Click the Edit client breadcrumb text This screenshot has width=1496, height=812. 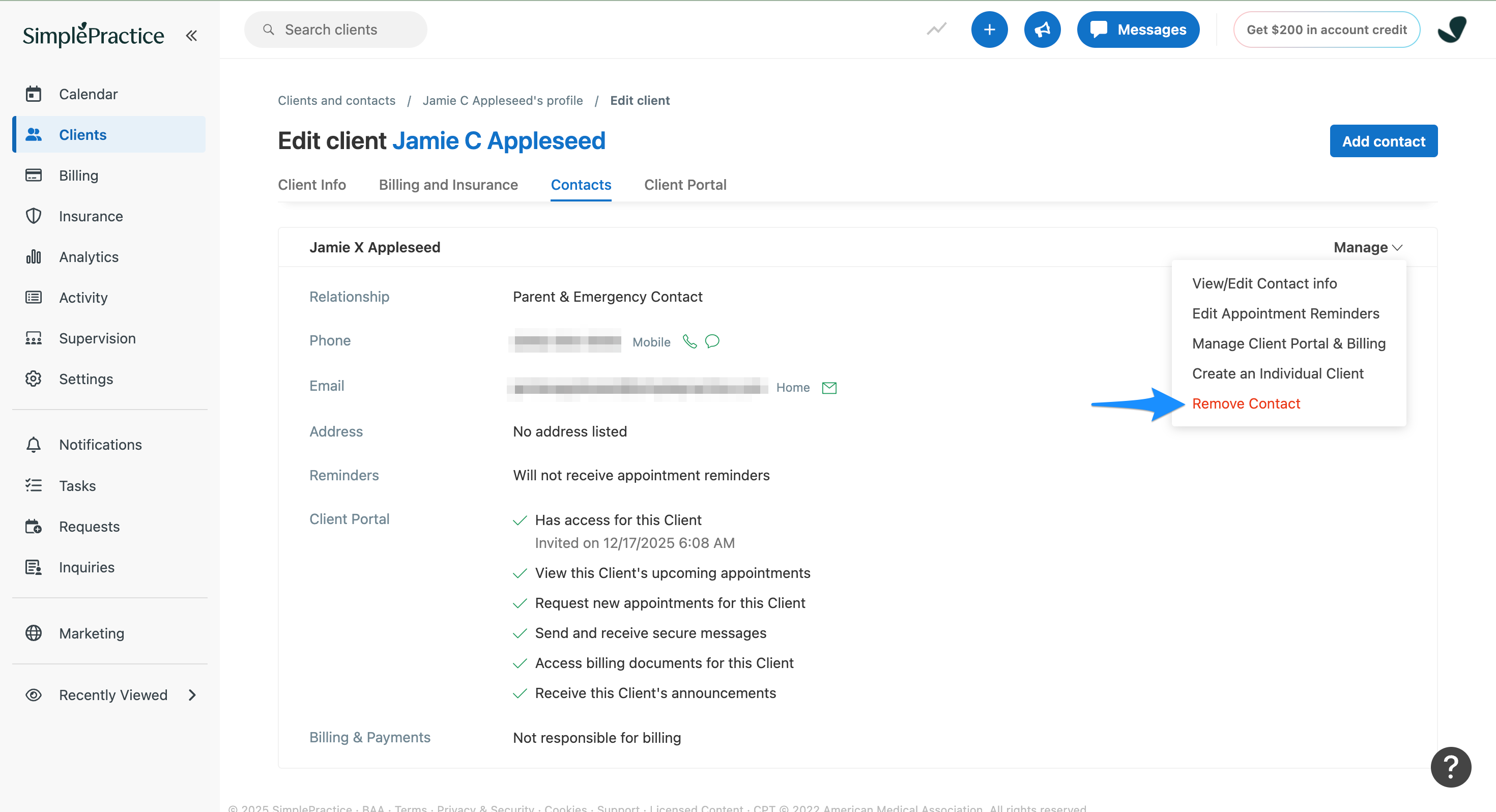click(640, 101)
